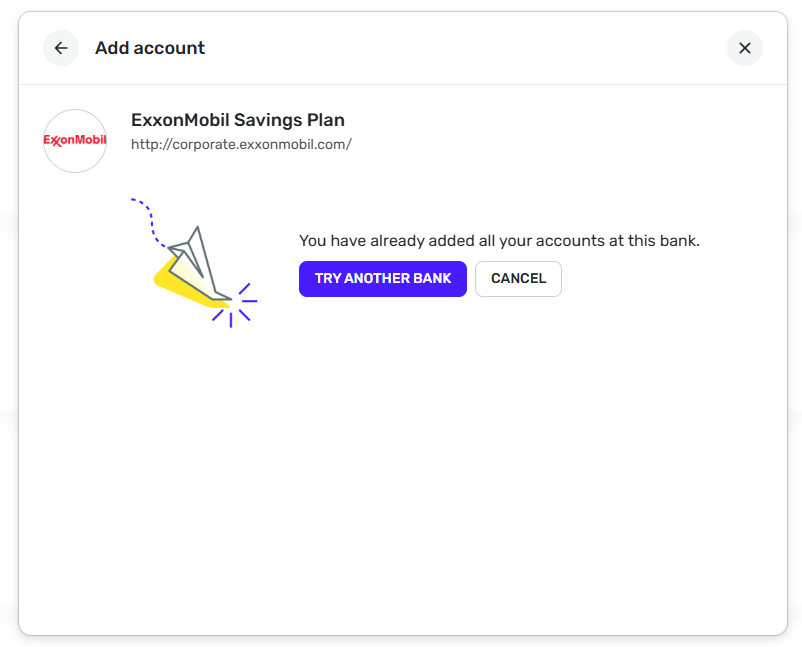
Task: Click the word bank in the message
Action: [x=679, y=241]
